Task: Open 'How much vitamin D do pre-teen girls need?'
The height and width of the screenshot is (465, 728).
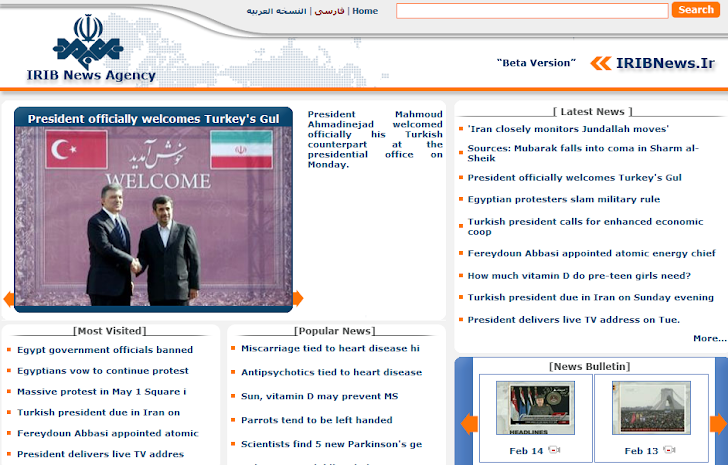Action: (579, 276)
